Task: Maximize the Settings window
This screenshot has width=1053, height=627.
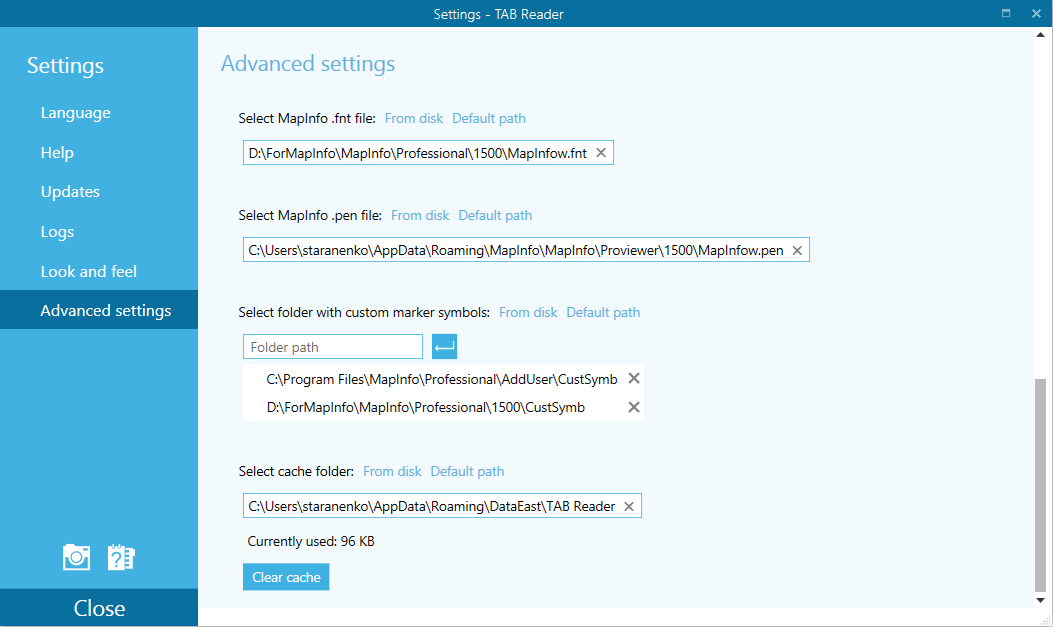Action: pyautogui.click(x=1006, y=13)
